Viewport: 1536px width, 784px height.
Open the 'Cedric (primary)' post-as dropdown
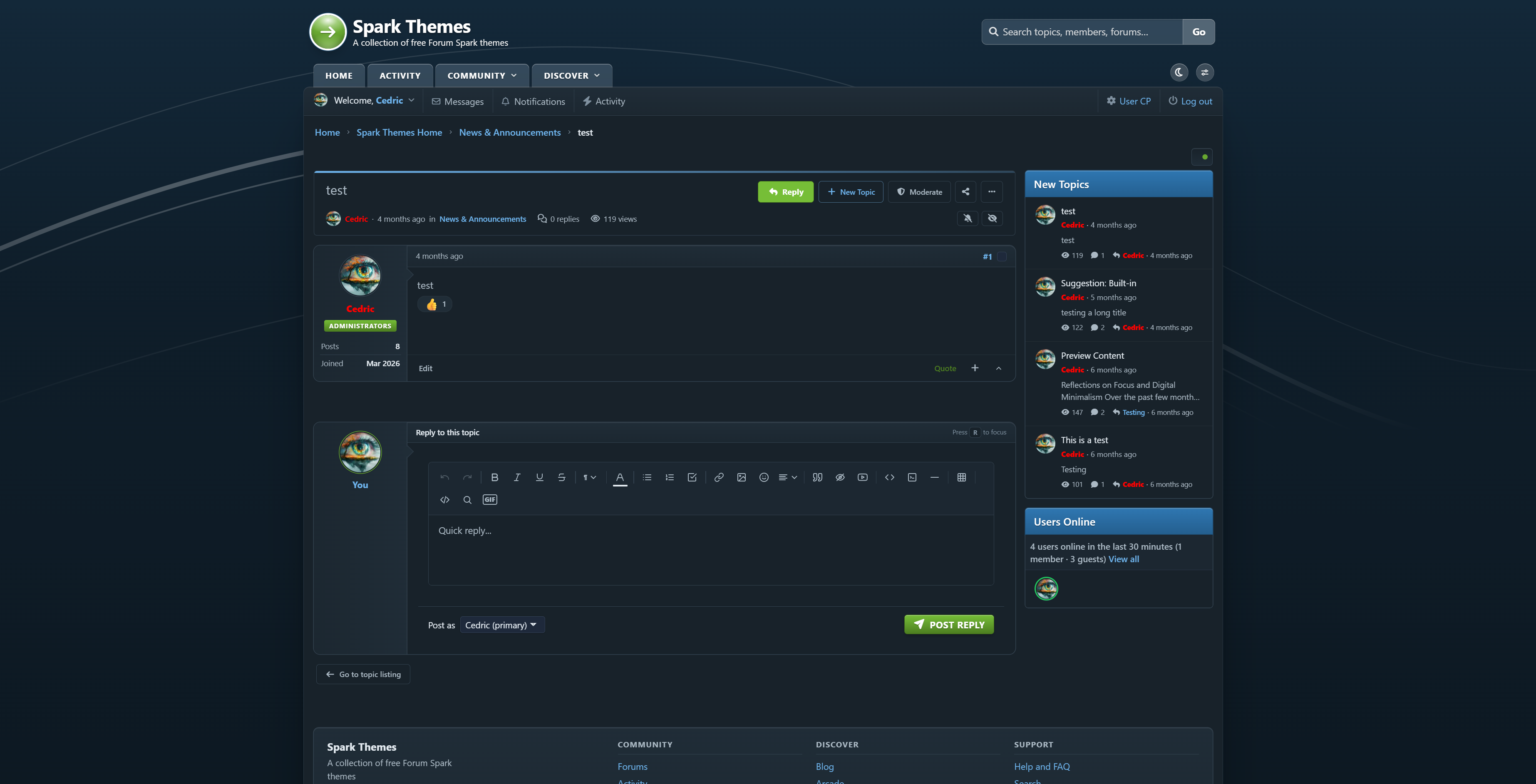click(502, 625)
